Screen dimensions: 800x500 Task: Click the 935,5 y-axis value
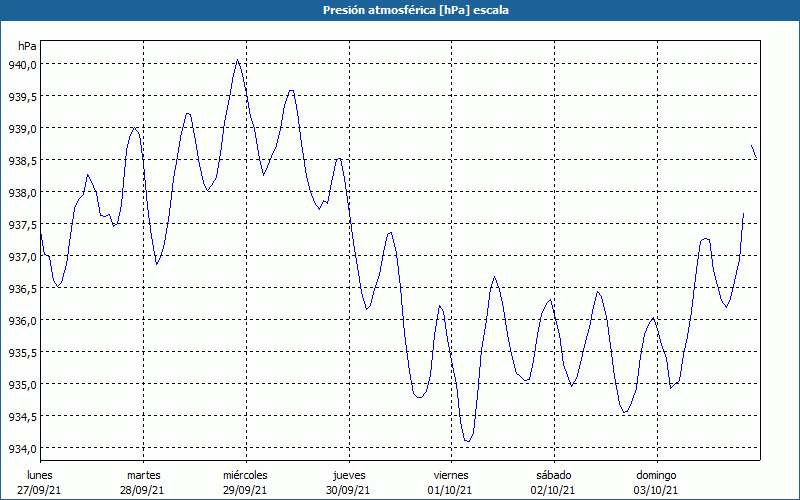click(x=22, y=353)
